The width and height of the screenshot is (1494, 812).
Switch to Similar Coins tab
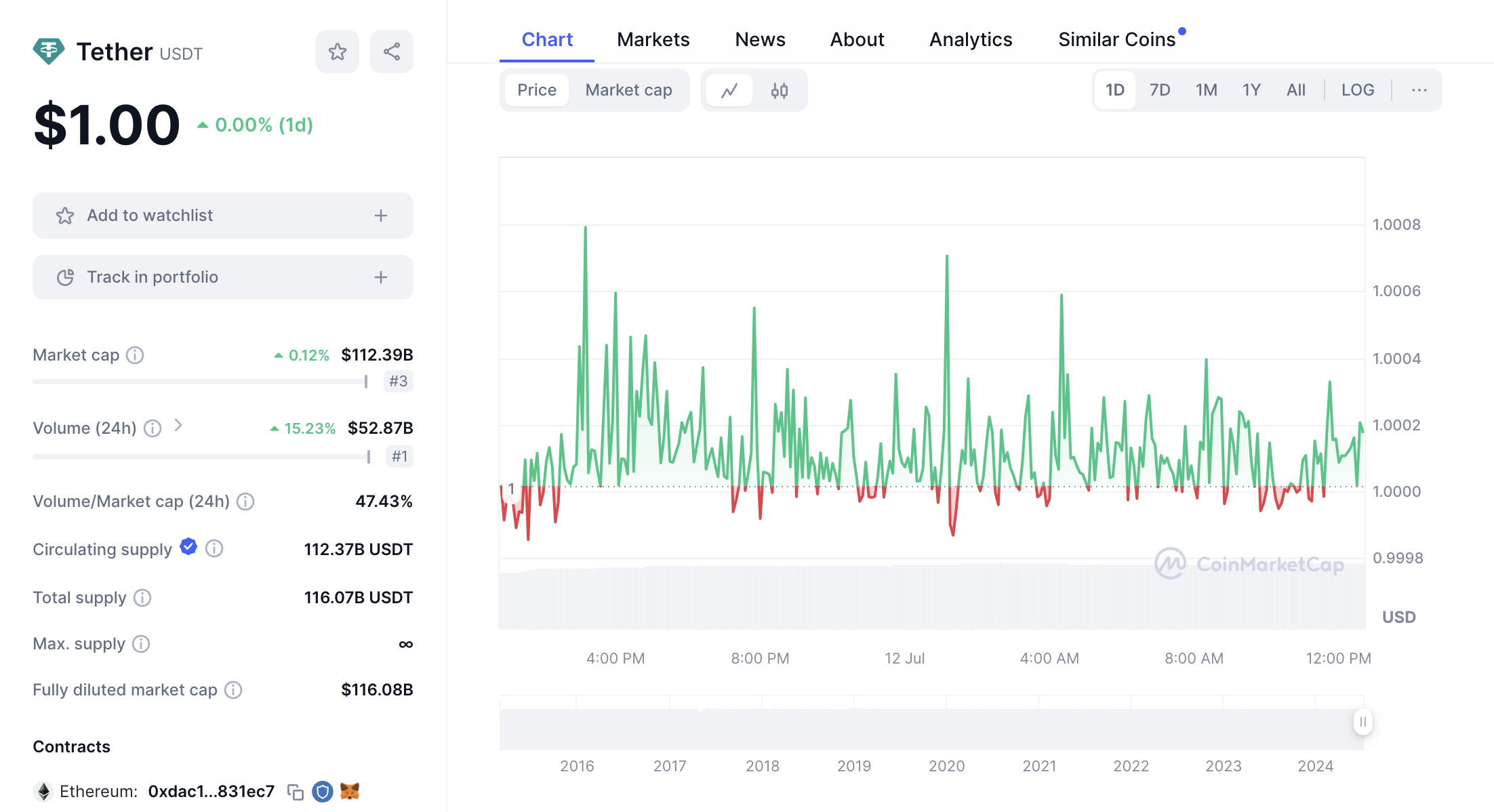point(1116,40)
